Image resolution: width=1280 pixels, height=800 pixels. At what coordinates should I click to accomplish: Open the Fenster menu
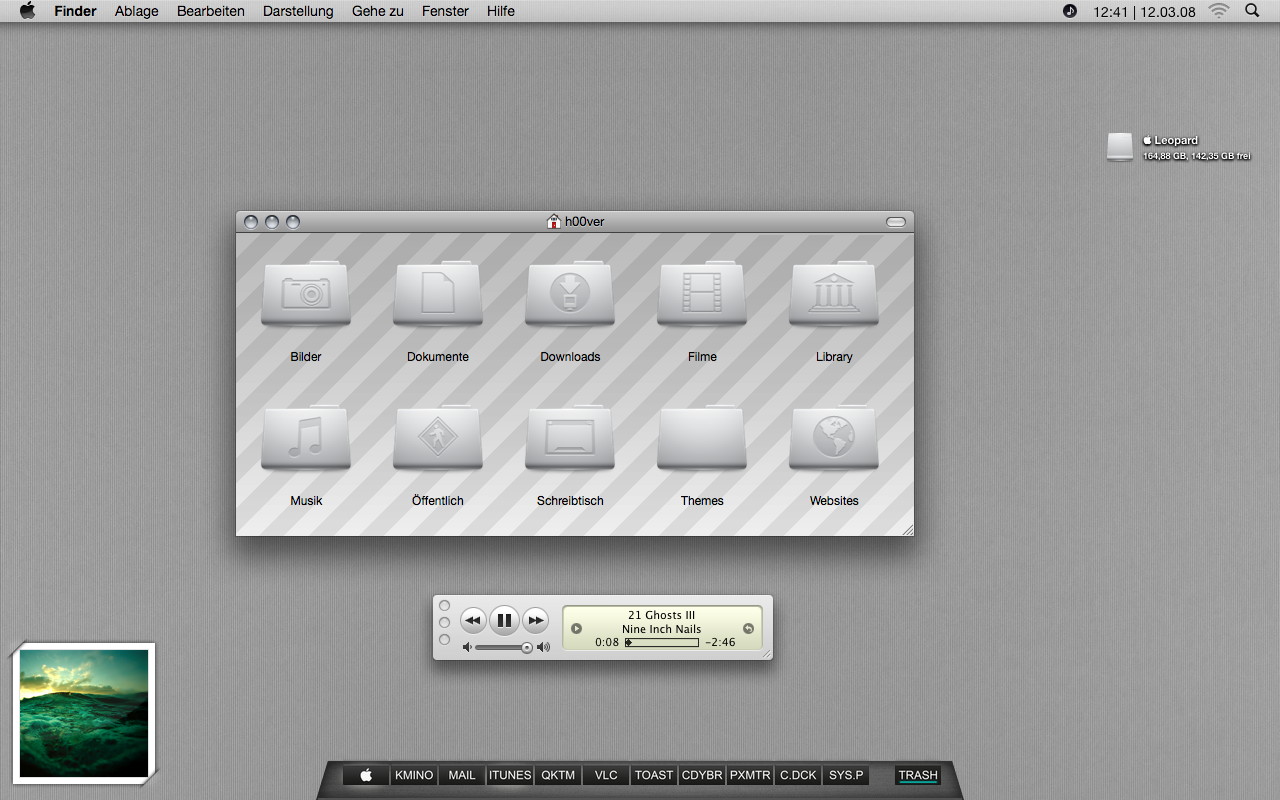point(445,11)
